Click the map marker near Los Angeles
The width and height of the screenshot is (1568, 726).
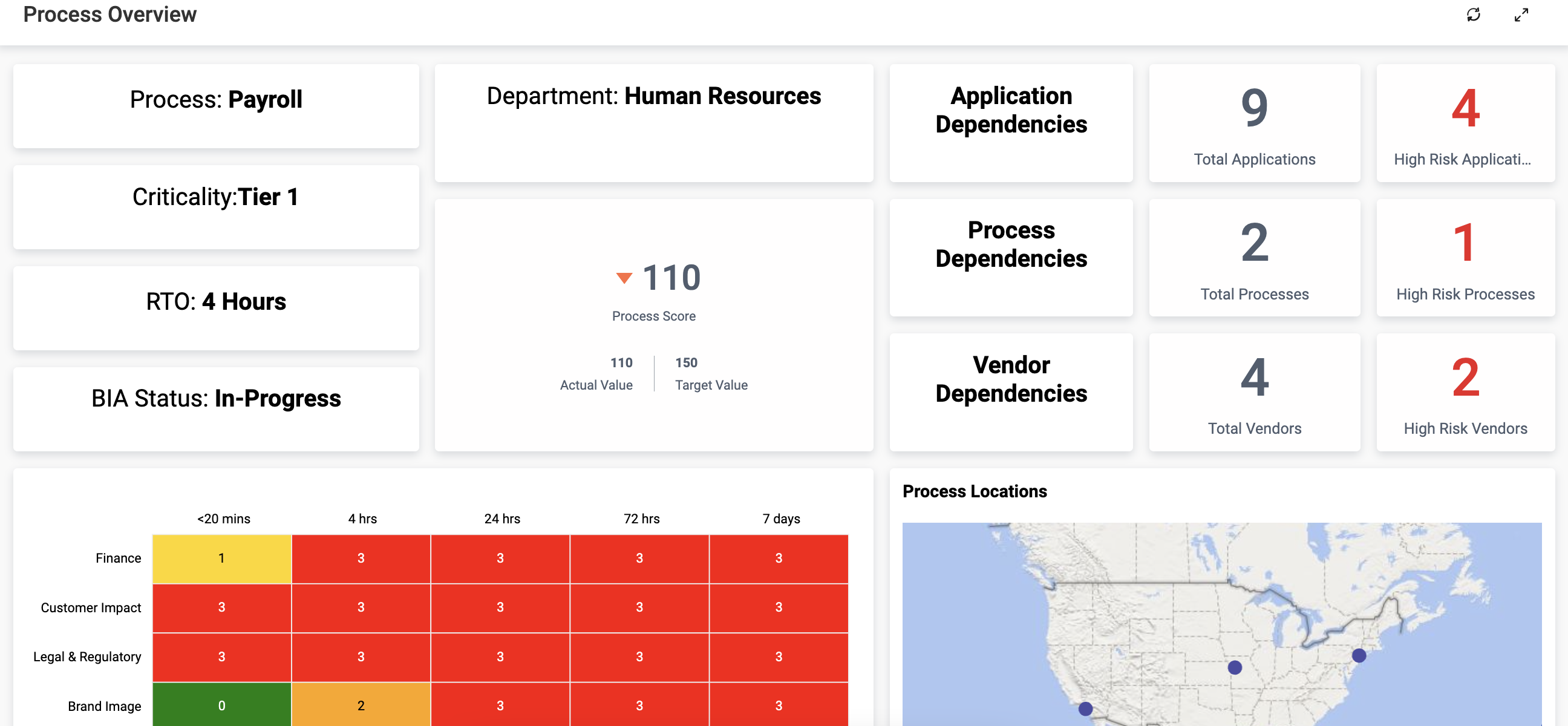pyautogui.click(x=1085, y=708)
